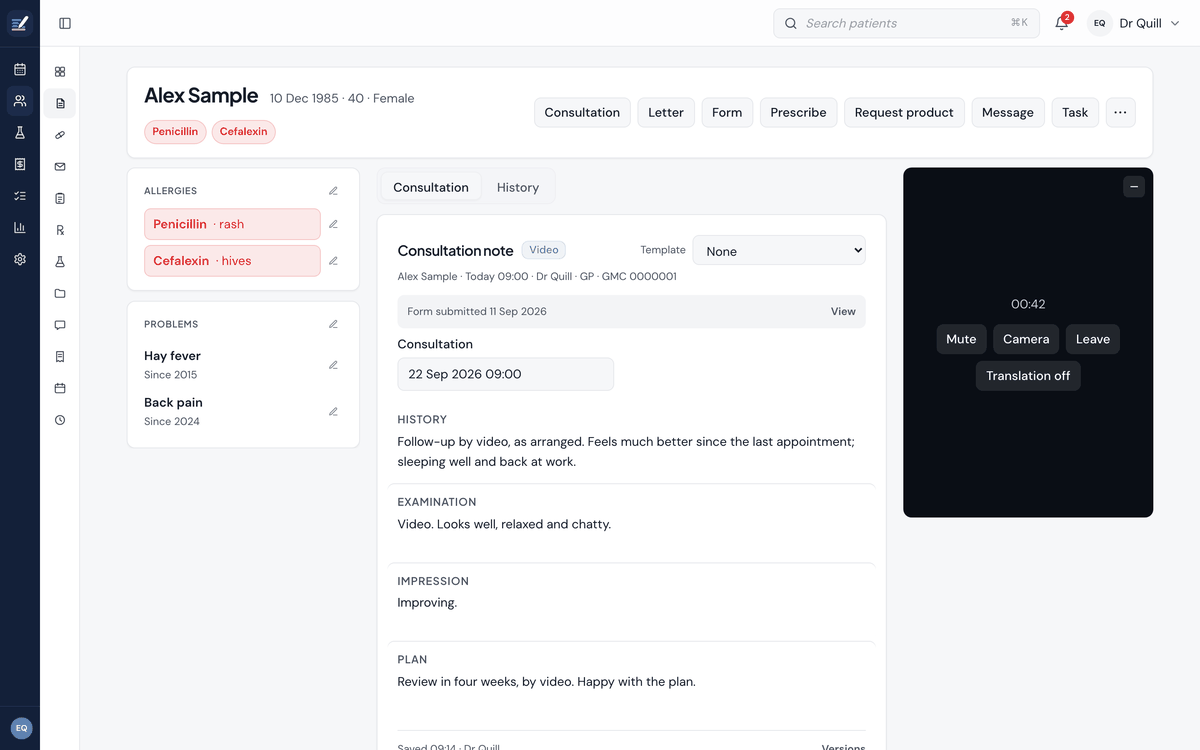Mute the video call microphone
1200x750 pixels.
point(961,339)
